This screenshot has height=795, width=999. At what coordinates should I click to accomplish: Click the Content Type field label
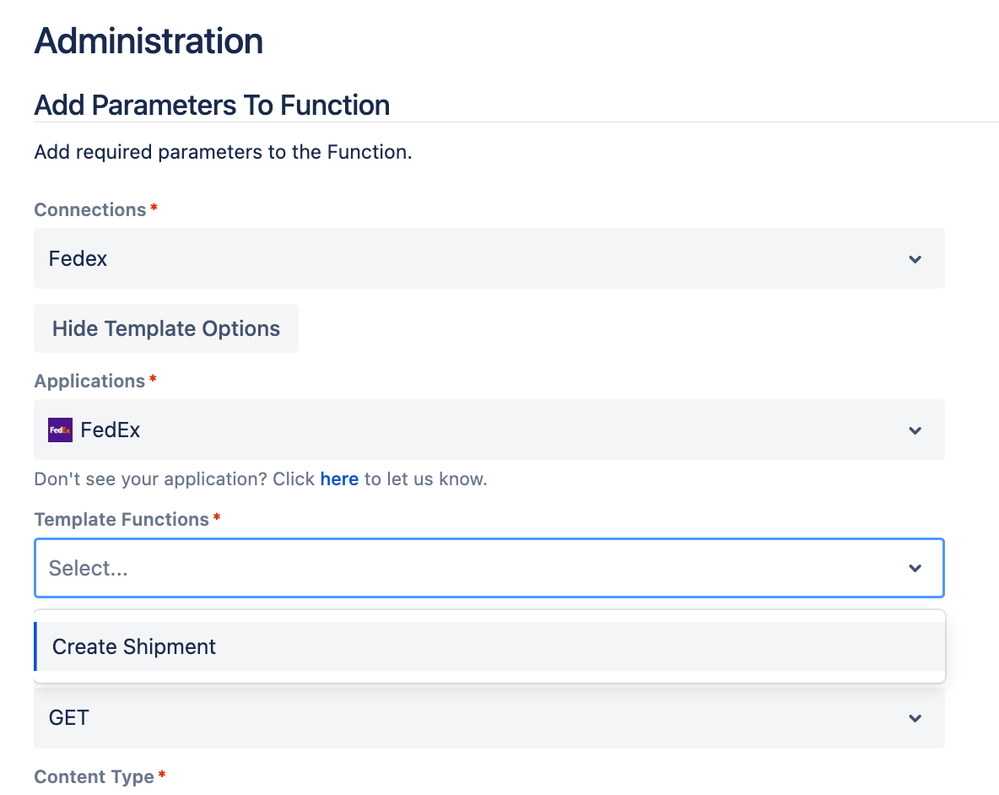coord(94,777)
